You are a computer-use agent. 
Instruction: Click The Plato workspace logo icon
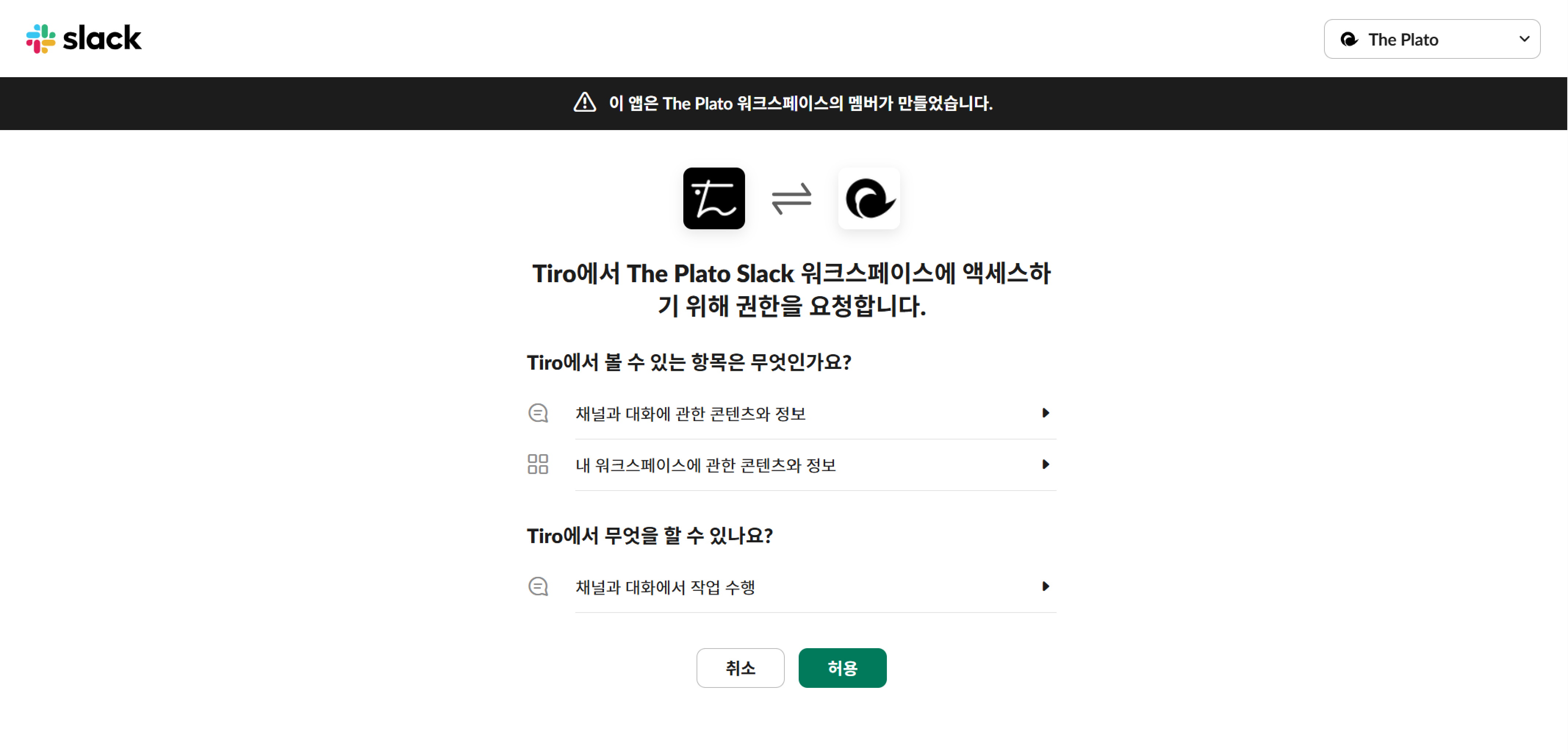pyautogui.click(x=868, y=198)
